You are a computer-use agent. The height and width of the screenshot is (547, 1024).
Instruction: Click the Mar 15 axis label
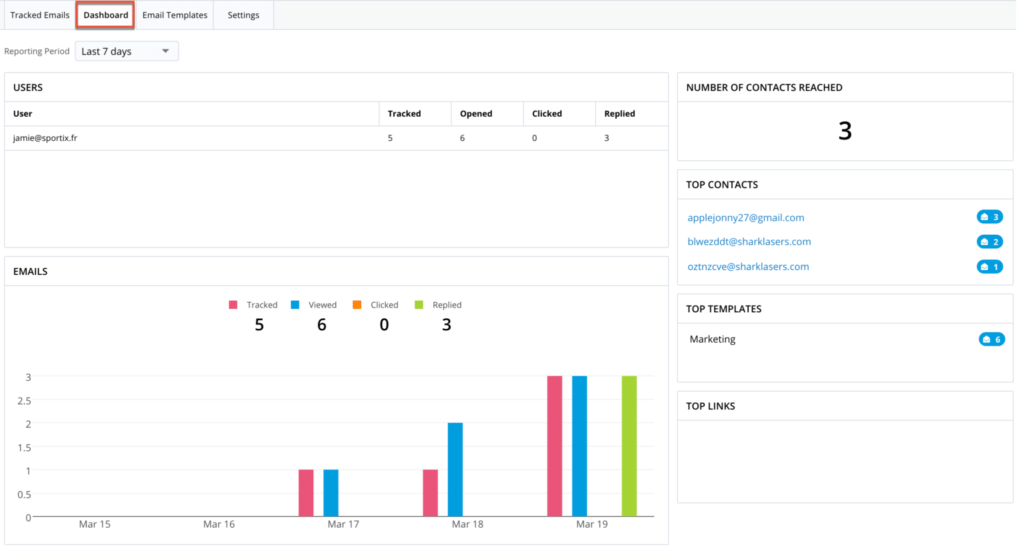(x=95, y=524)
